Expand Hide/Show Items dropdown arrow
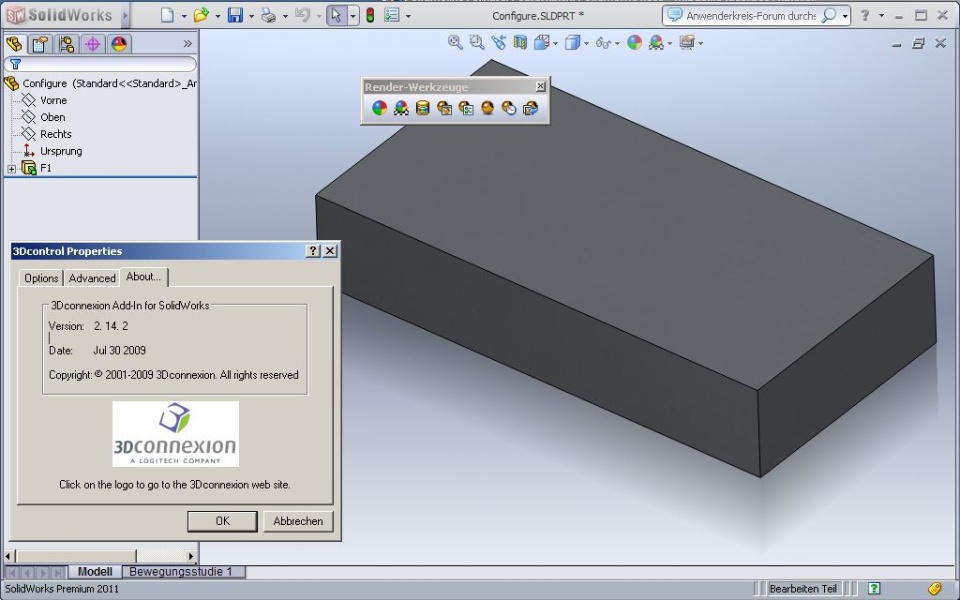 [617, 43]
